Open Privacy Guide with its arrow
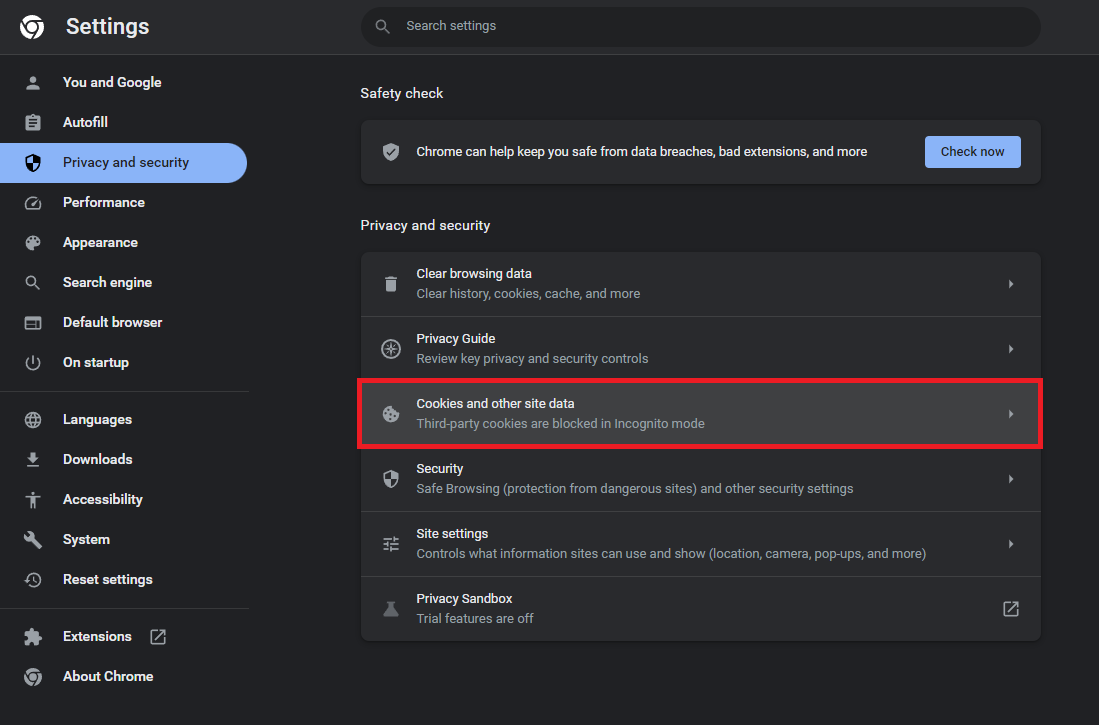1099x725 pixels. point(1010,348)
